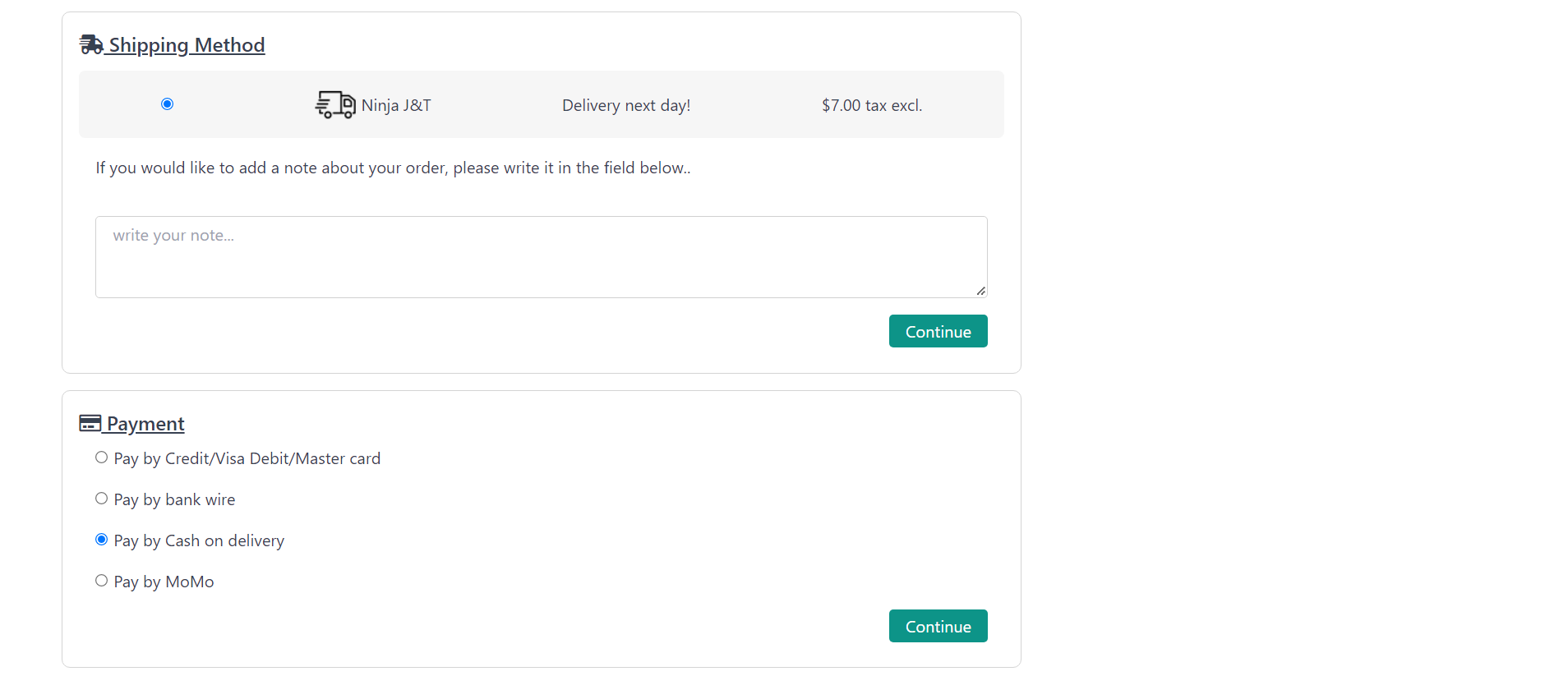Click the Ninja J&T carrier name
This screenshot has height=676, width=1568.
coord(396,105)
